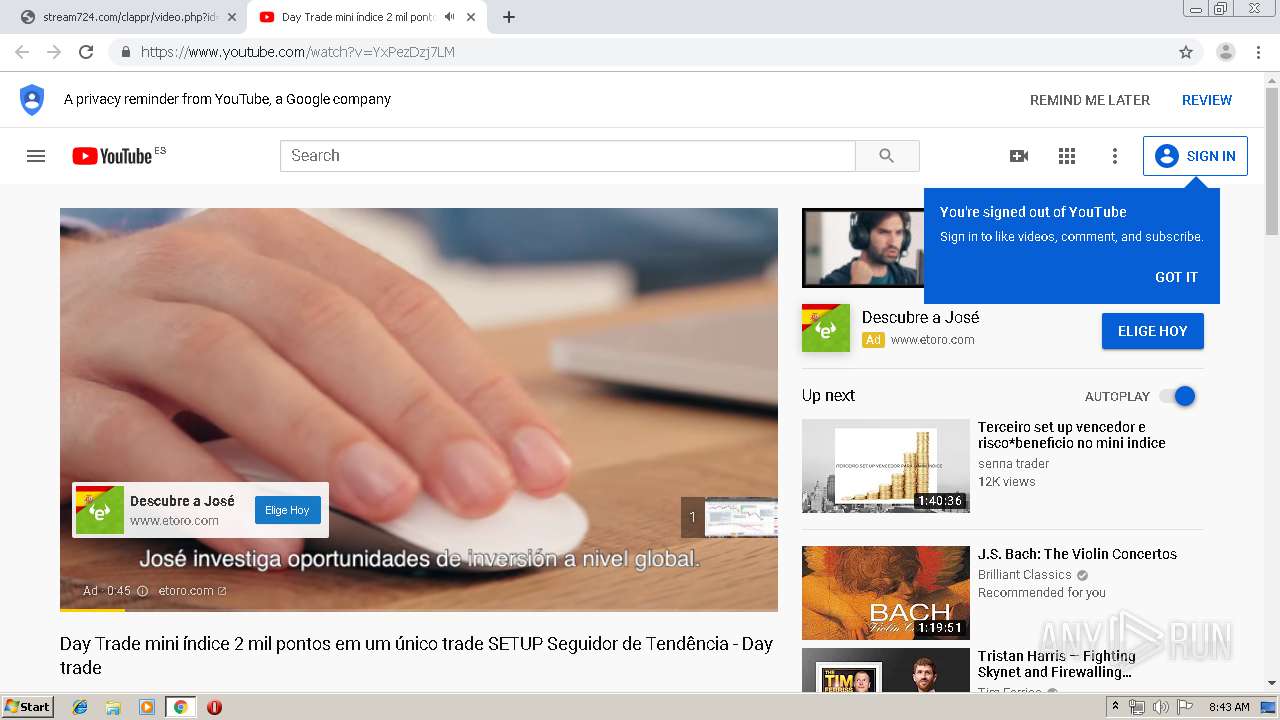Reload the page with the refresh icon
The image size is (1280, 720).
(x=86, y=52)
